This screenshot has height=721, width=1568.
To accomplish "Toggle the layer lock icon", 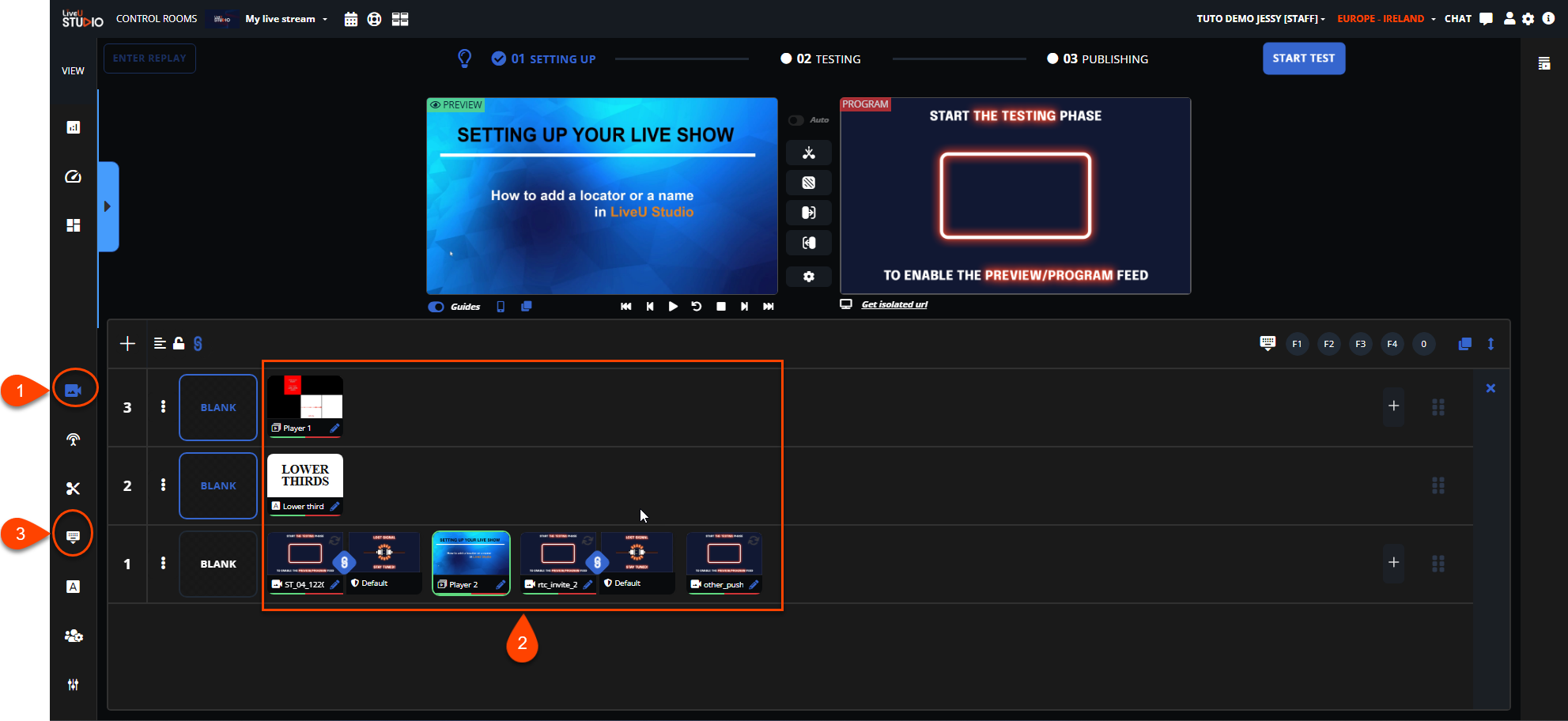I will (x=179, y=343).
